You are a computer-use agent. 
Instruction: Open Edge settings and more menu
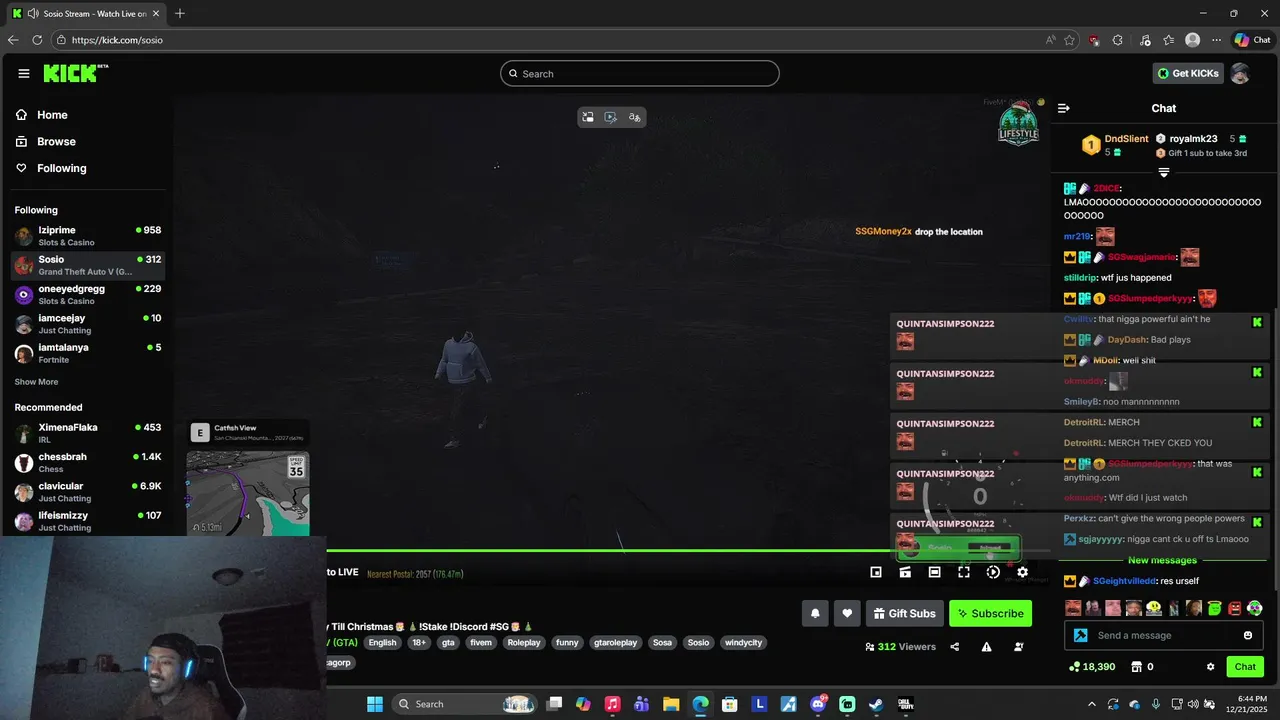pos(1216,40)
